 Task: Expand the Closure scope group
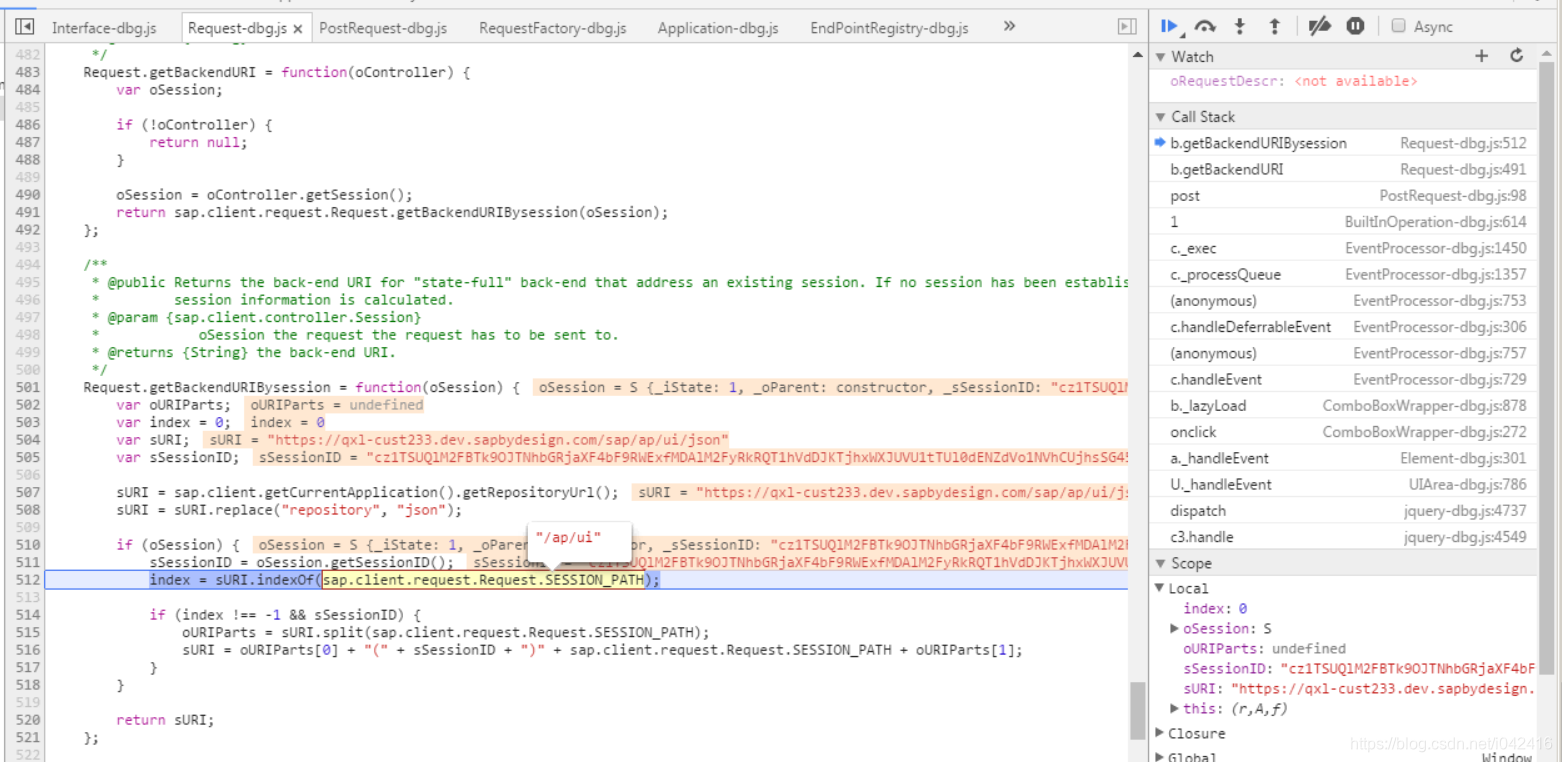pyautogui.click(x=1160, y=734)
